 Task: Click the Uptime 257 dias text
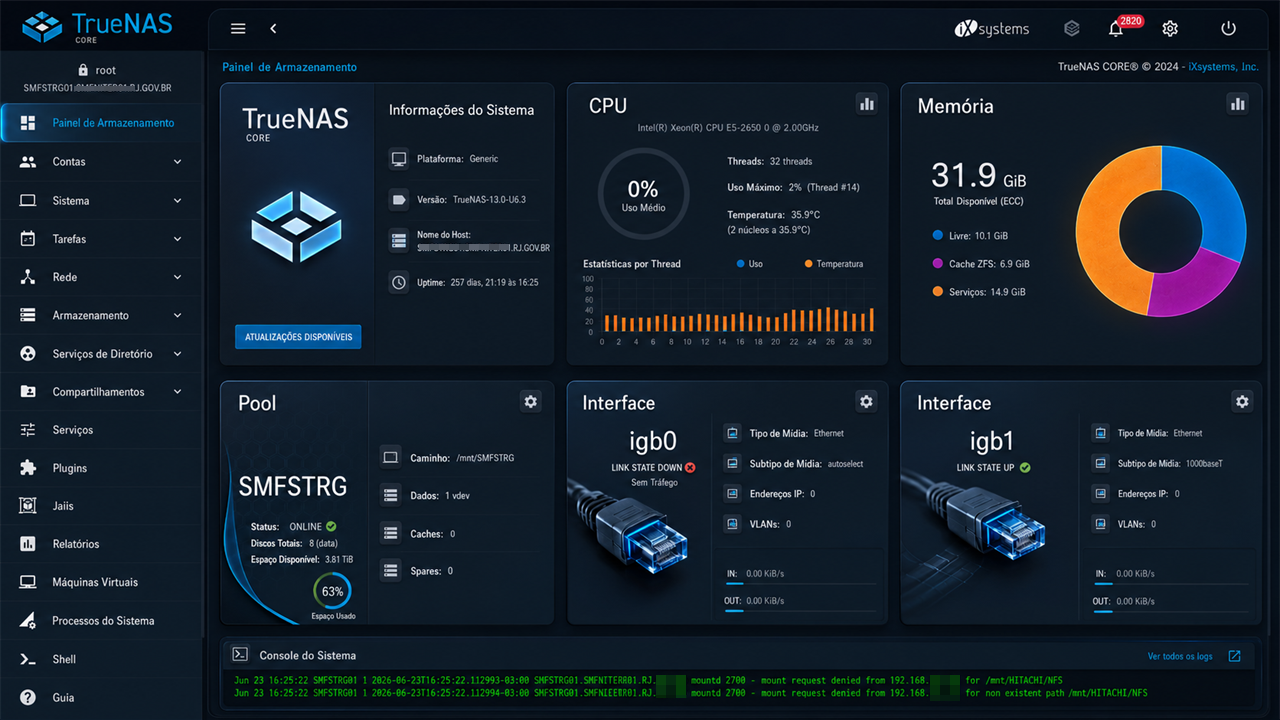coord(478,283)
